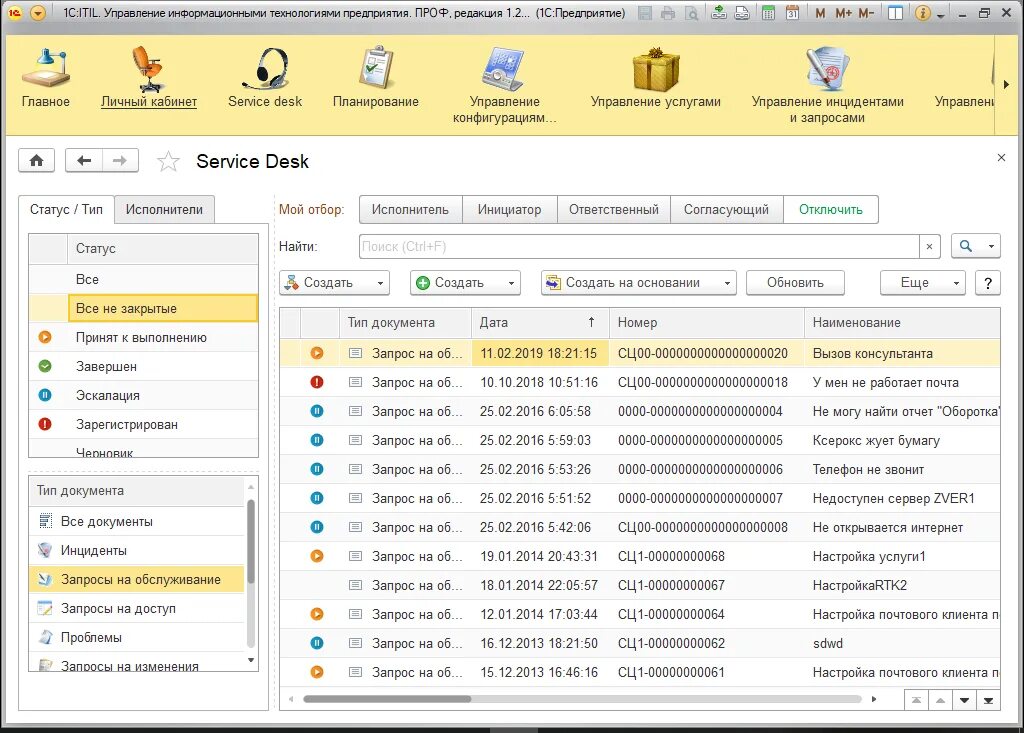The width and height of the screenshot is (1024, 733).
Task: Open Планирование section
Action: click(x=376, y=78)
